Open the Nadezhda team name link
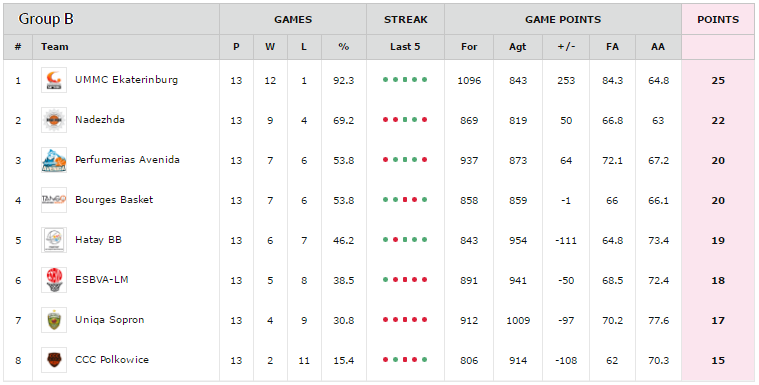Image resolution: width=759 pixels, height=385 pixels. [100, 120]
